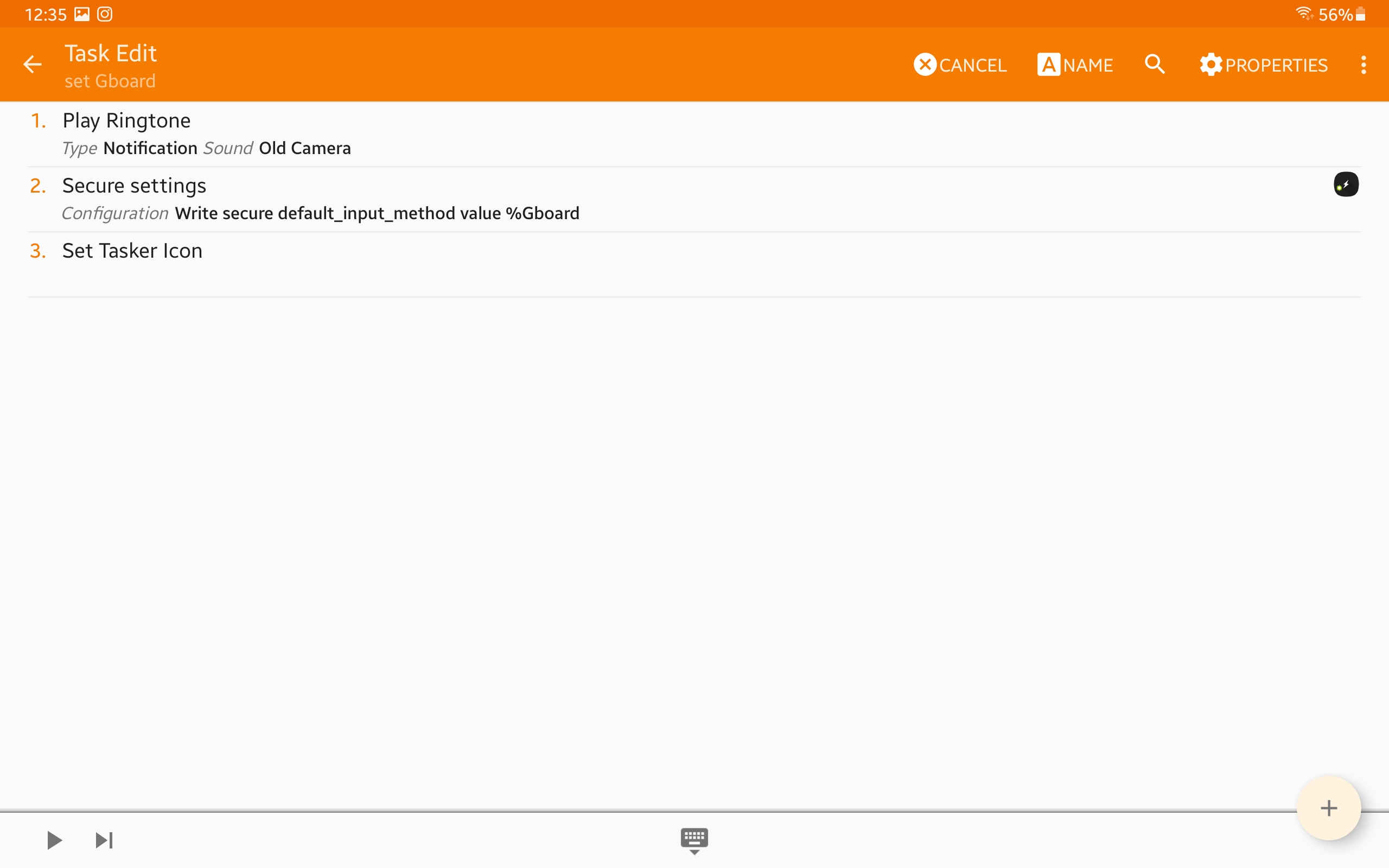Image resolution: width=1389 pixels, height=868 pixels.
Task: Add a new action with plus button
Action: pos(1328,808)
